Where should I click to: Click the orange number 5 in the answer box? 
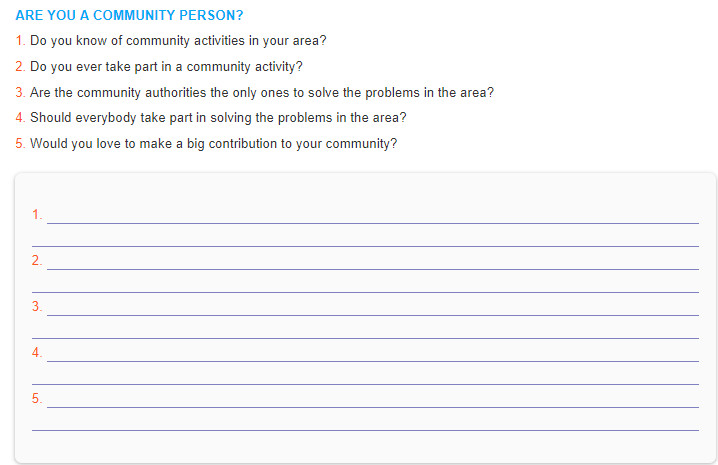click(37, 398)
